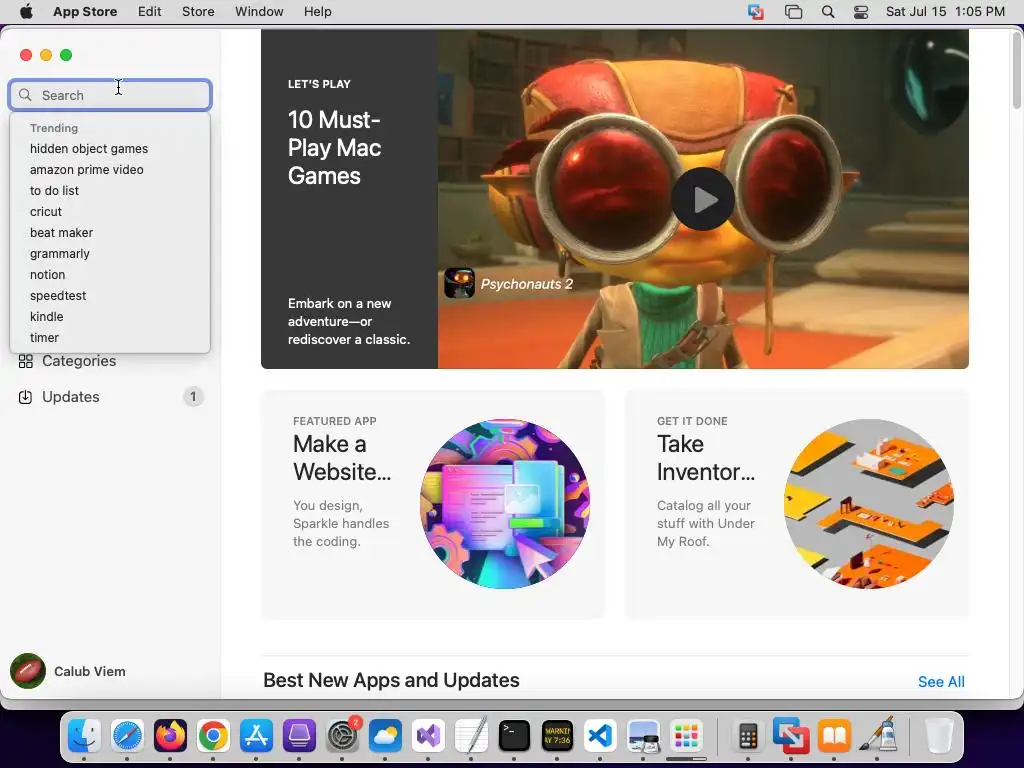Click See All for Best New Apps
The height and width of the screenshot is (768, 1024).
[941, 682]
